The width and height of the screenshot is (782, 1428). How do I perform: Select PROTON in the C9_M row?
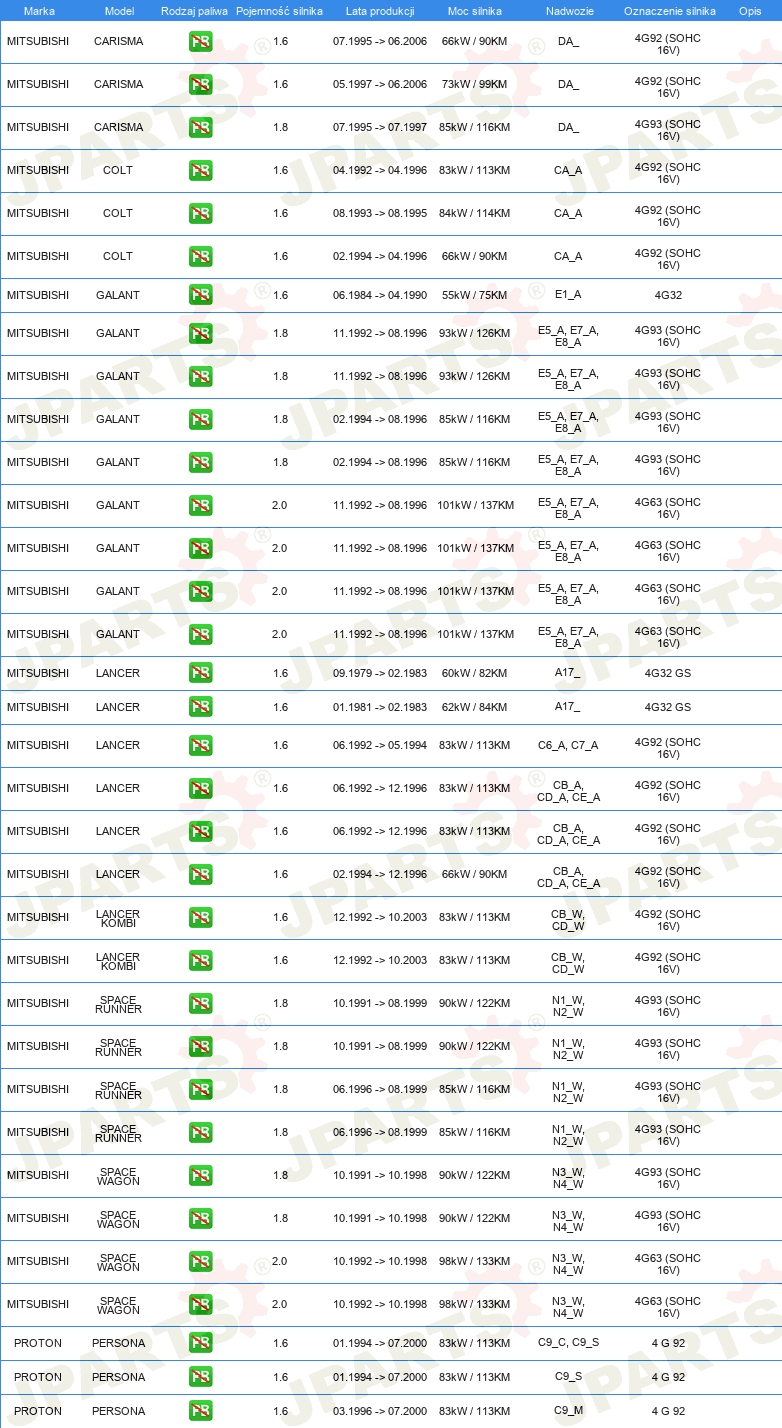pyautogui.click(x=38, y=1411)
